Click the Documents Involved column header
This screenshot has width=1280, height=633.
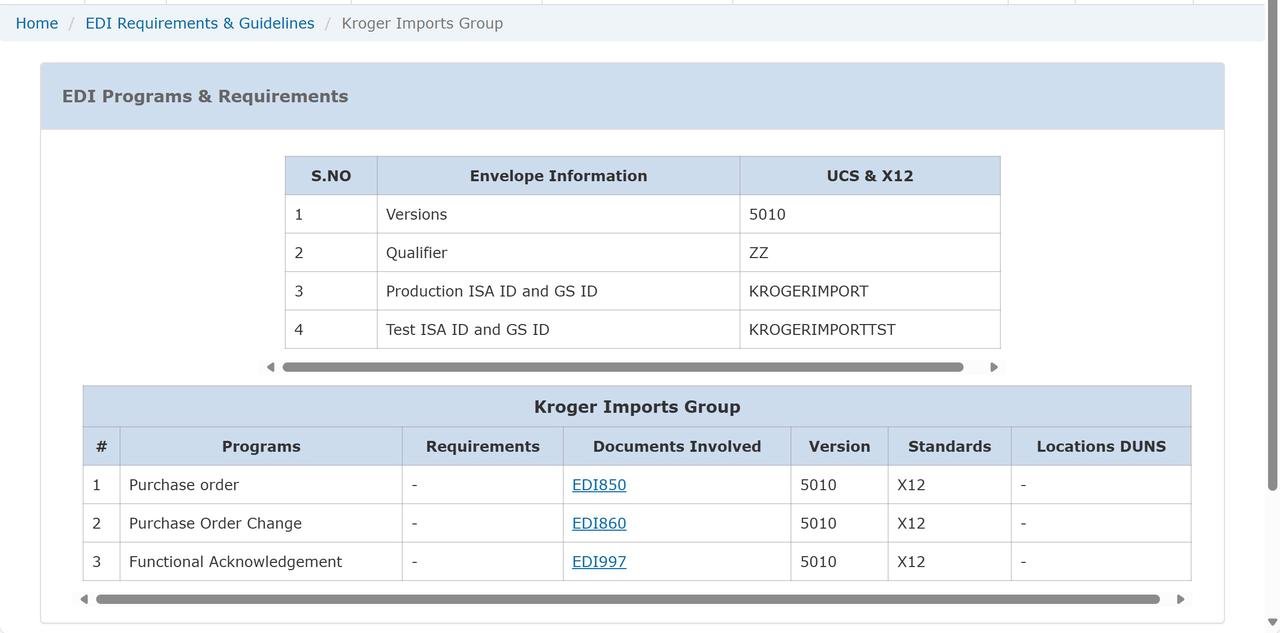click(x=676, y=446)
